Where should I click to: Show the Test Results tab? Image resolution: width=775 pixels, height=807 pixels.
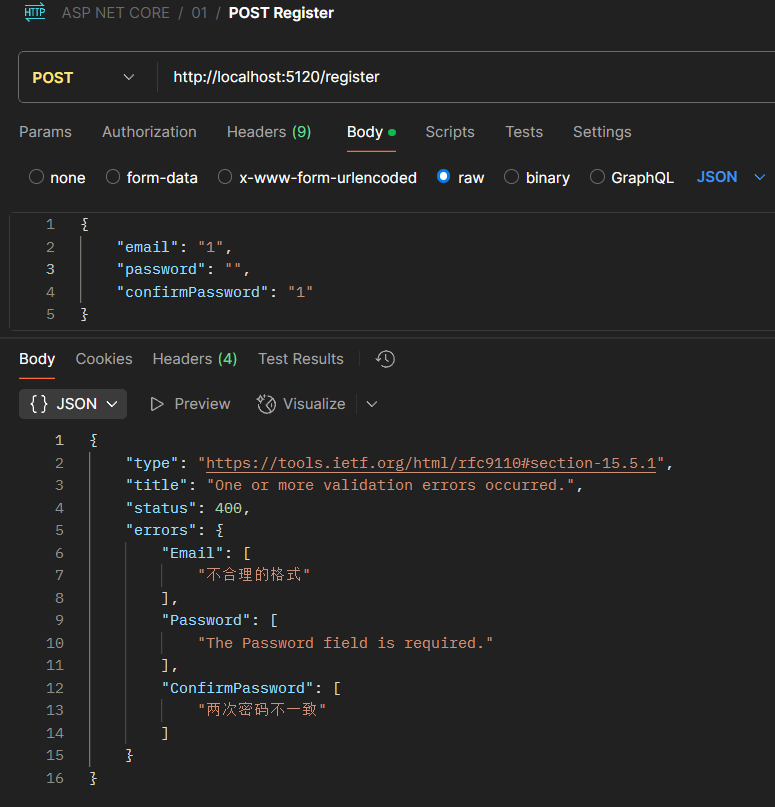(x=300, y=359)
